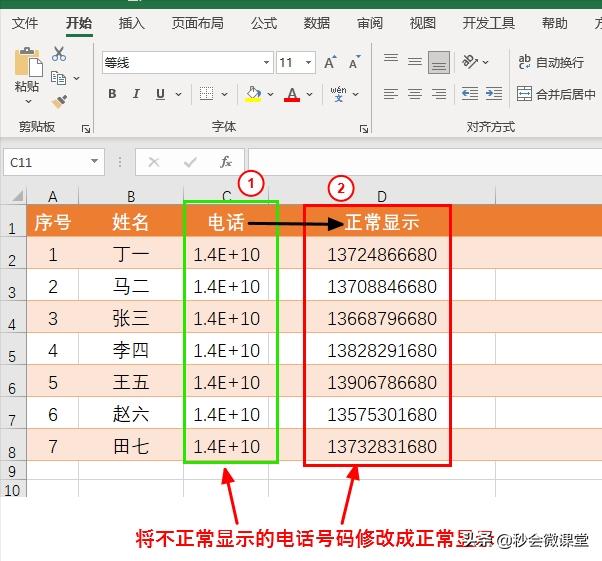Expand font color dropdown arrow

coord(309,94)
